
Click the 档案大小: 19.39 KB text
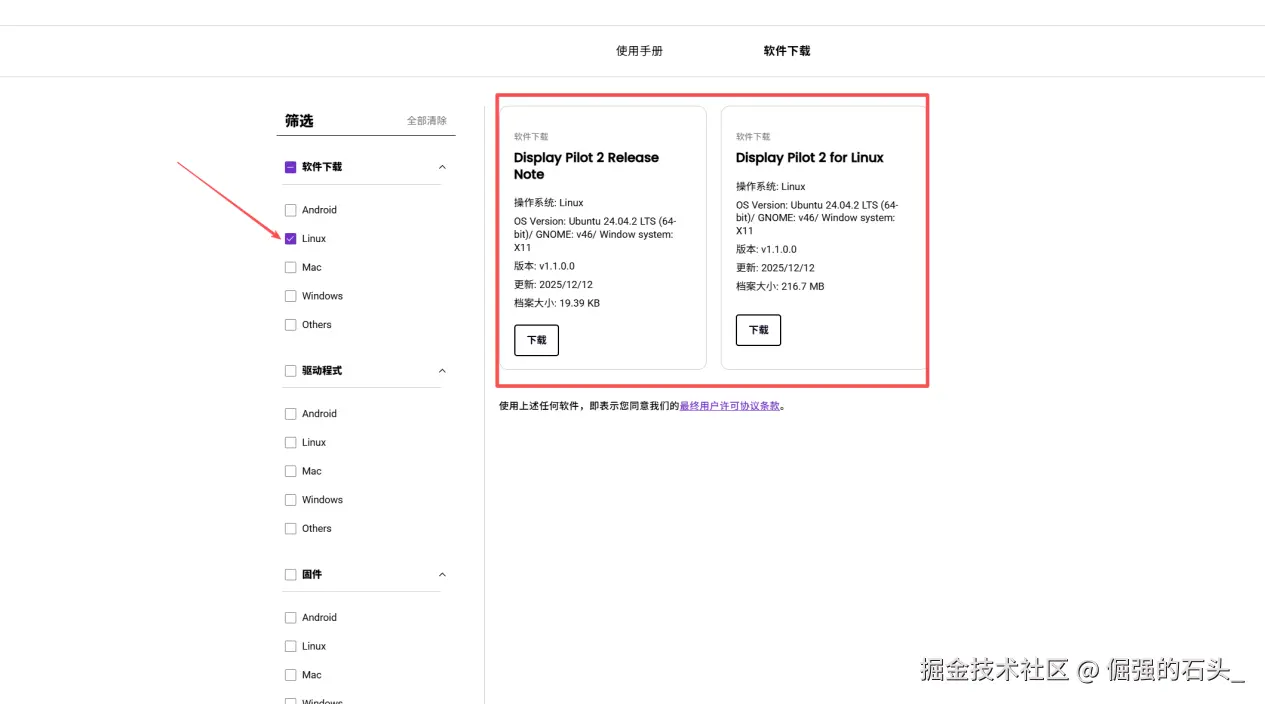coord(557,303)
